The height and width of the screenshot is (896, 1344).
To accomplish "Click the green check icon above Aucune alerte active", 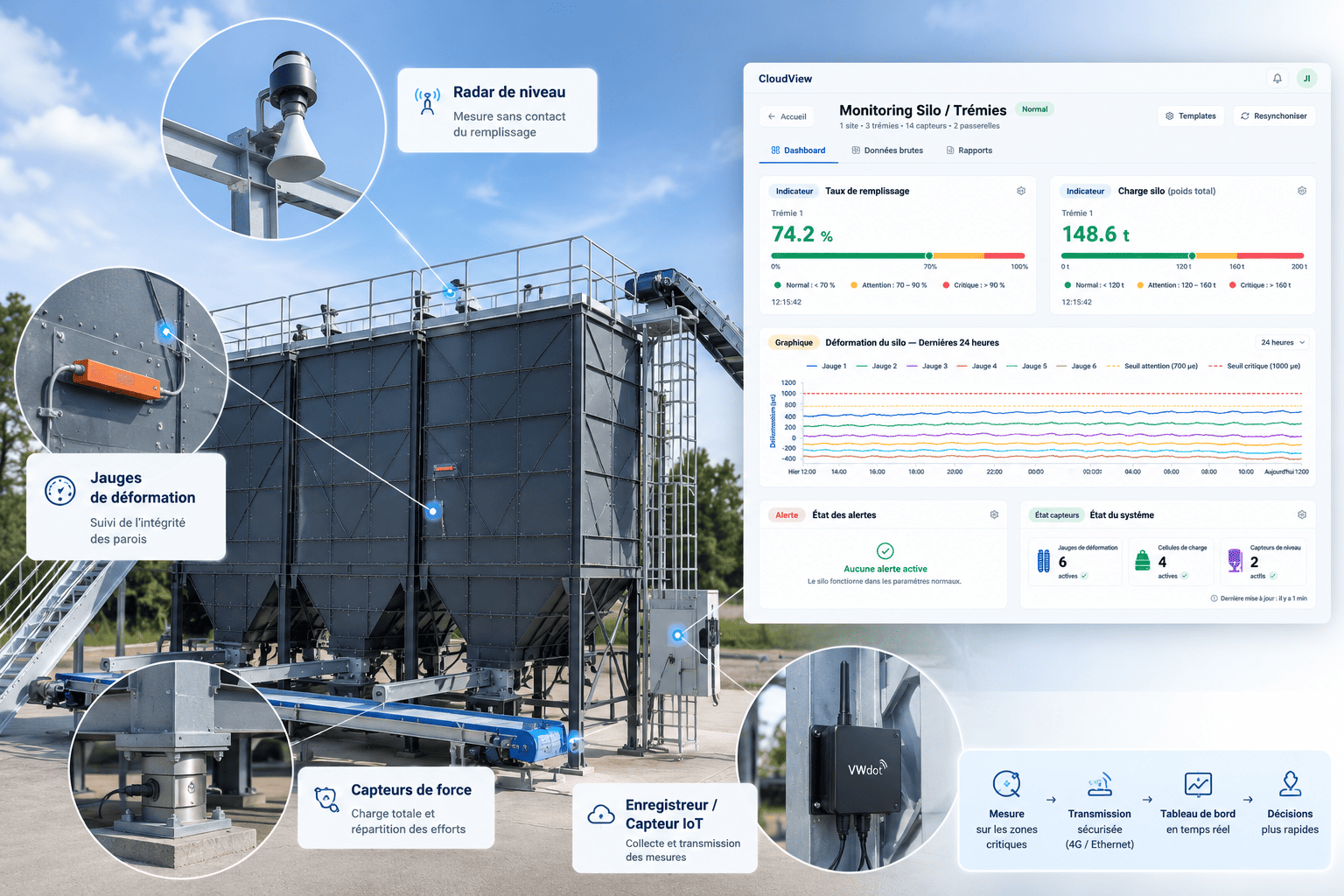I will 885,550.
